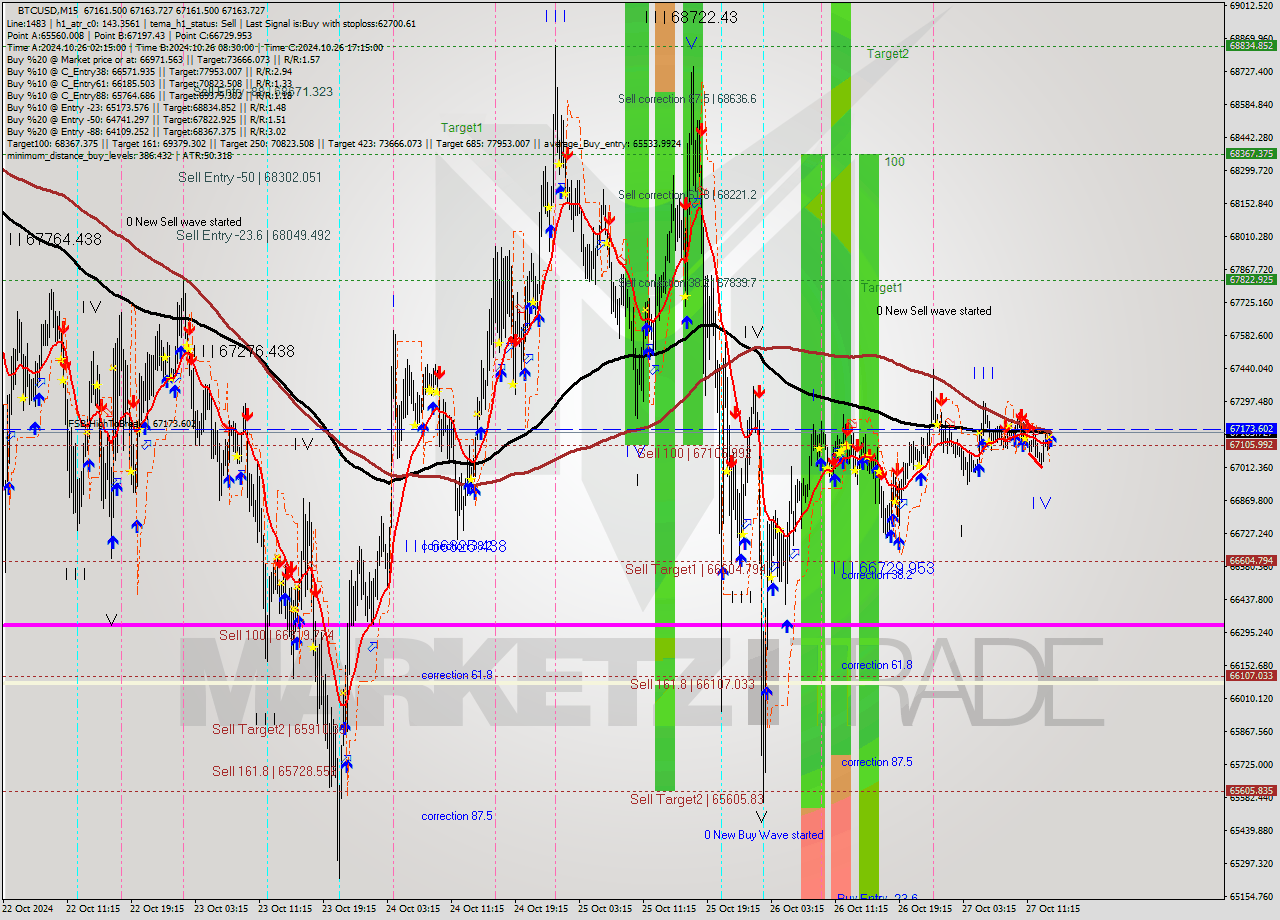Click the 23 Oct 11:15 time label
This screenshot has height=920, width=1280.
click(x=287, y=909)
